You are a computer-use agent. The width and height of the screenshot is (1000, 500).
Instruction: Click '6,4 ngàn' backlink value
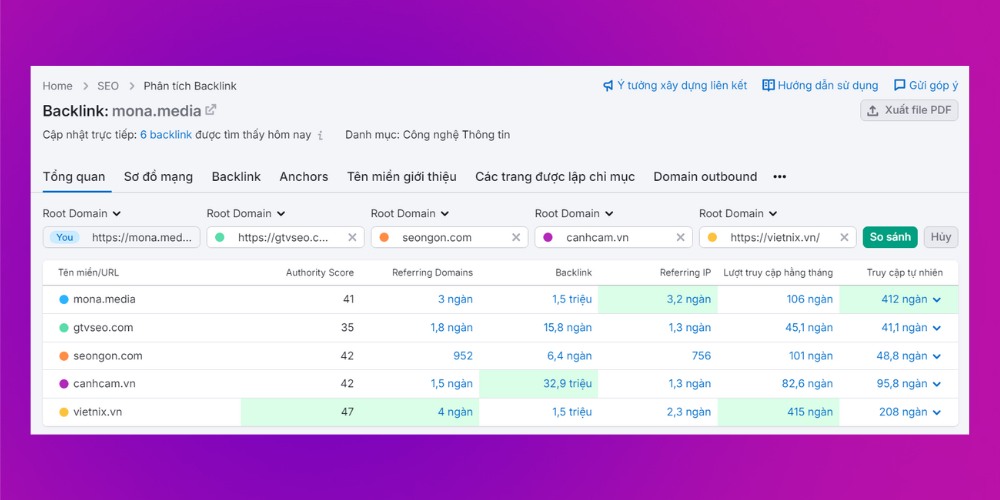[570, 356]
